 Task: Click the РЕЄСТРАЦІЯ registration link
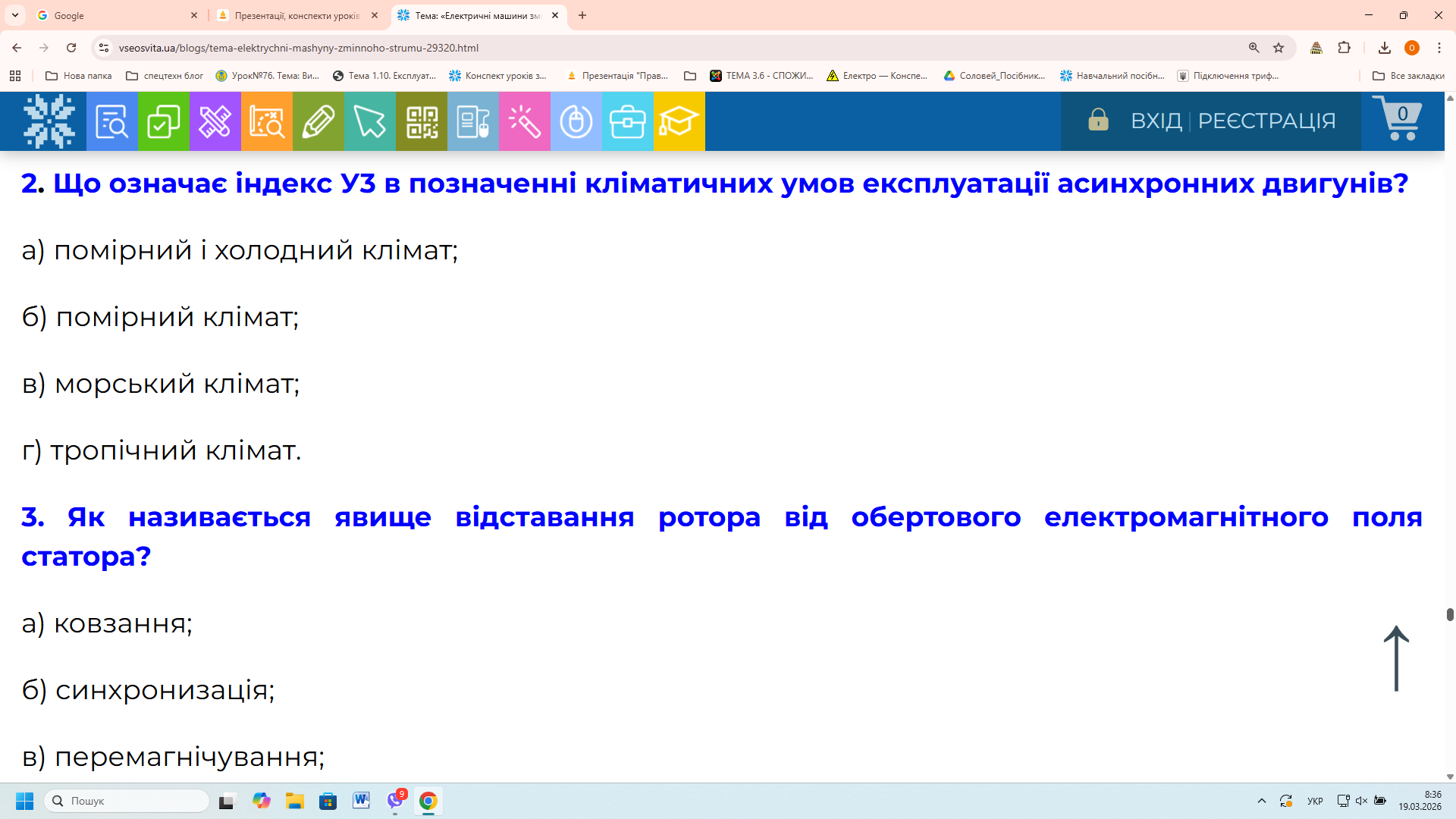[1266, 121]
